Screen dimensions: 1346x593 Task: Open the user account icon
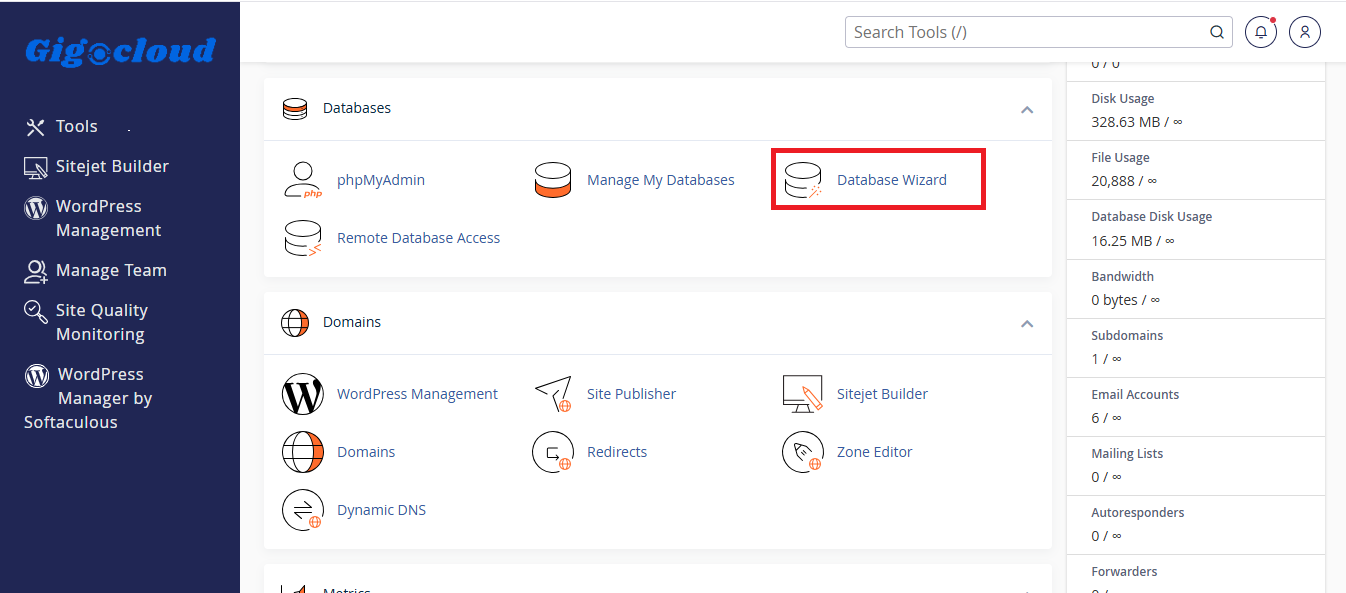[1305, 32]
